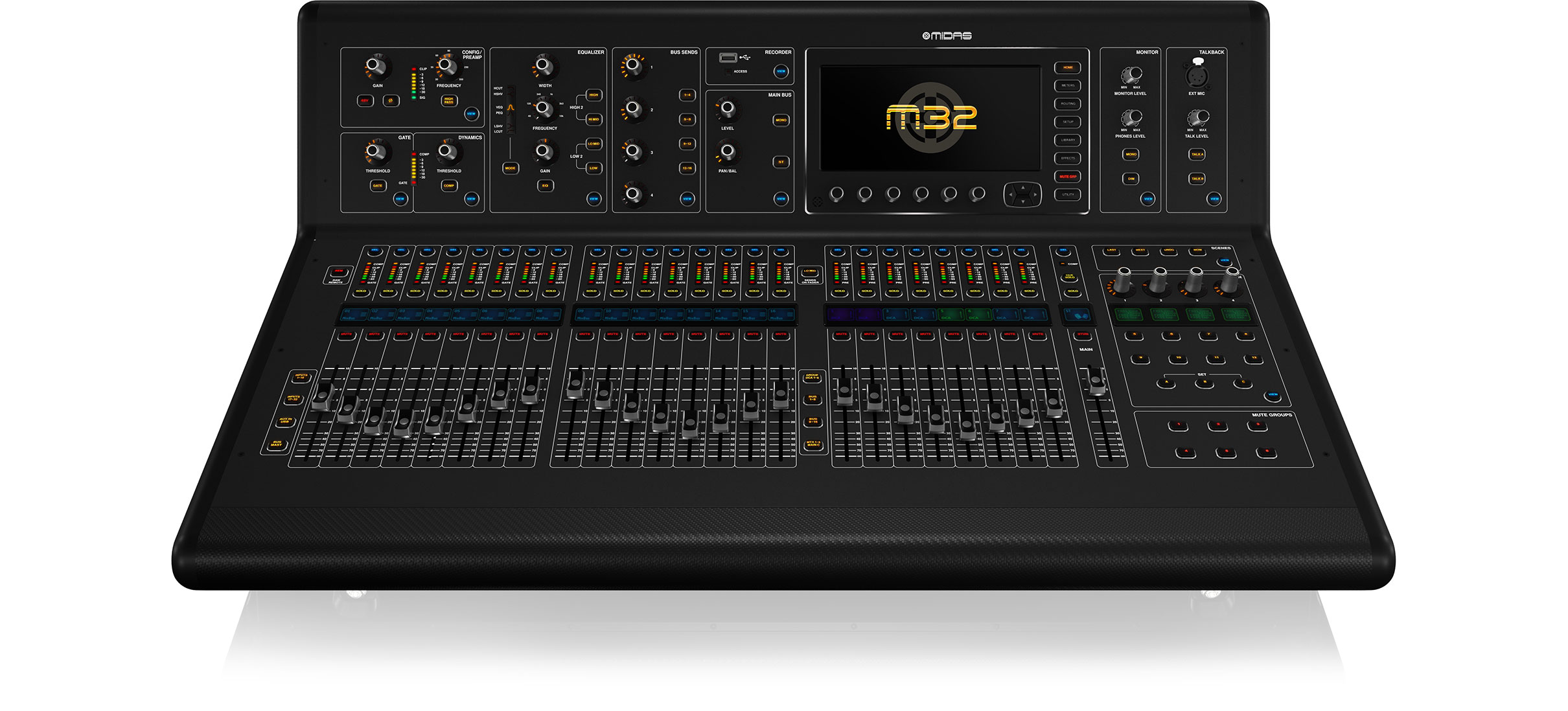Solo channel 01 with its SOLO button

[361, 292]
